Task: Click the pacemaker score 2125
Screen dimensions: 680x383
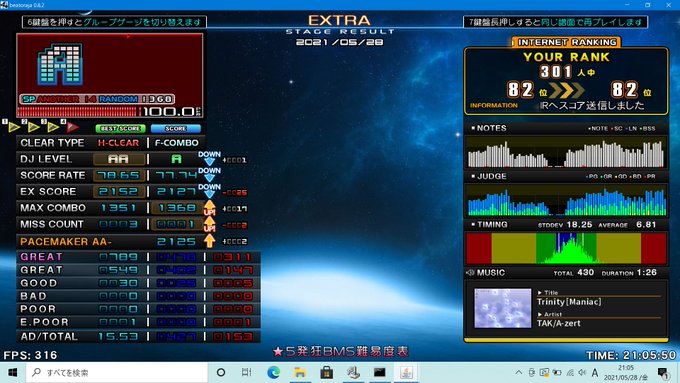Action: [x=177, y=242]
